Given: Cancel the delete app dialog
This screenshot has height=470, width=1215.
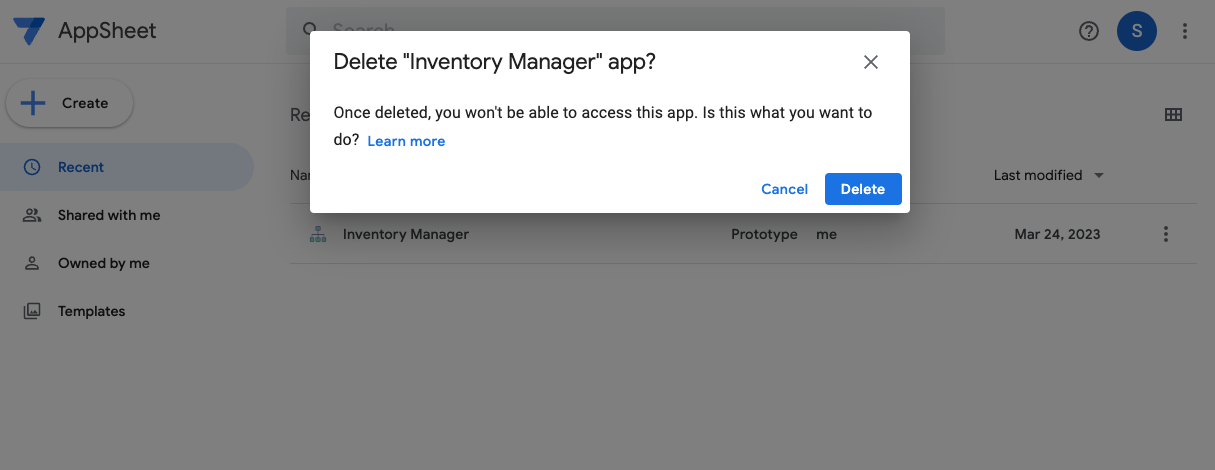Looking at the screenshot, I should (784, 189).
